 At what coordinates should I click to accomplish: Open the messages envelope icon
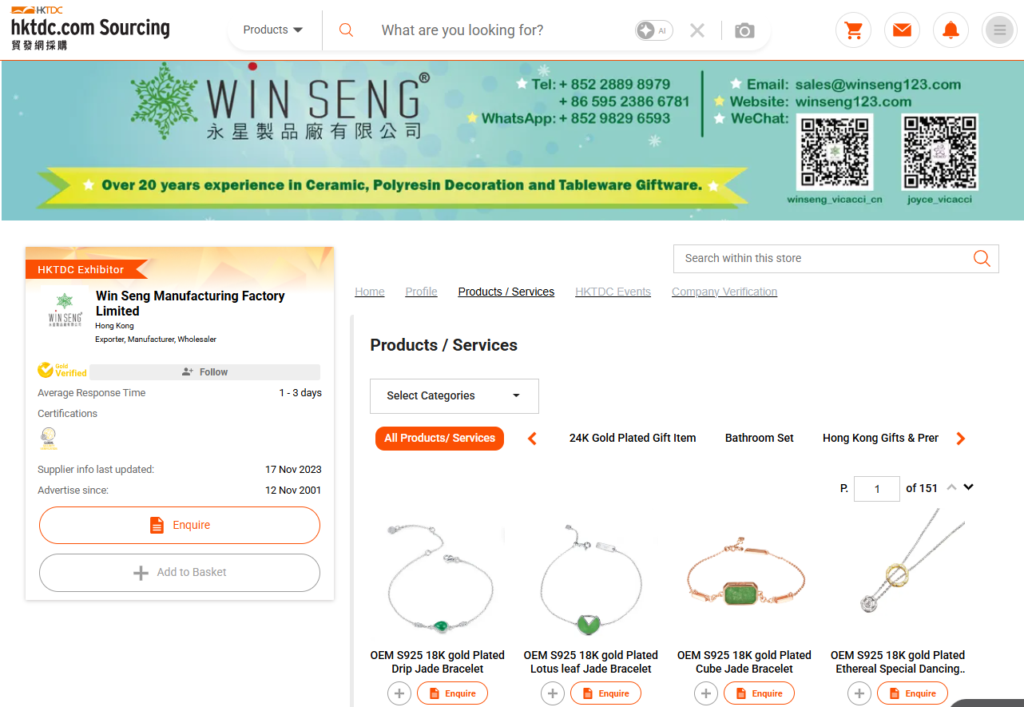click(902, 31)
